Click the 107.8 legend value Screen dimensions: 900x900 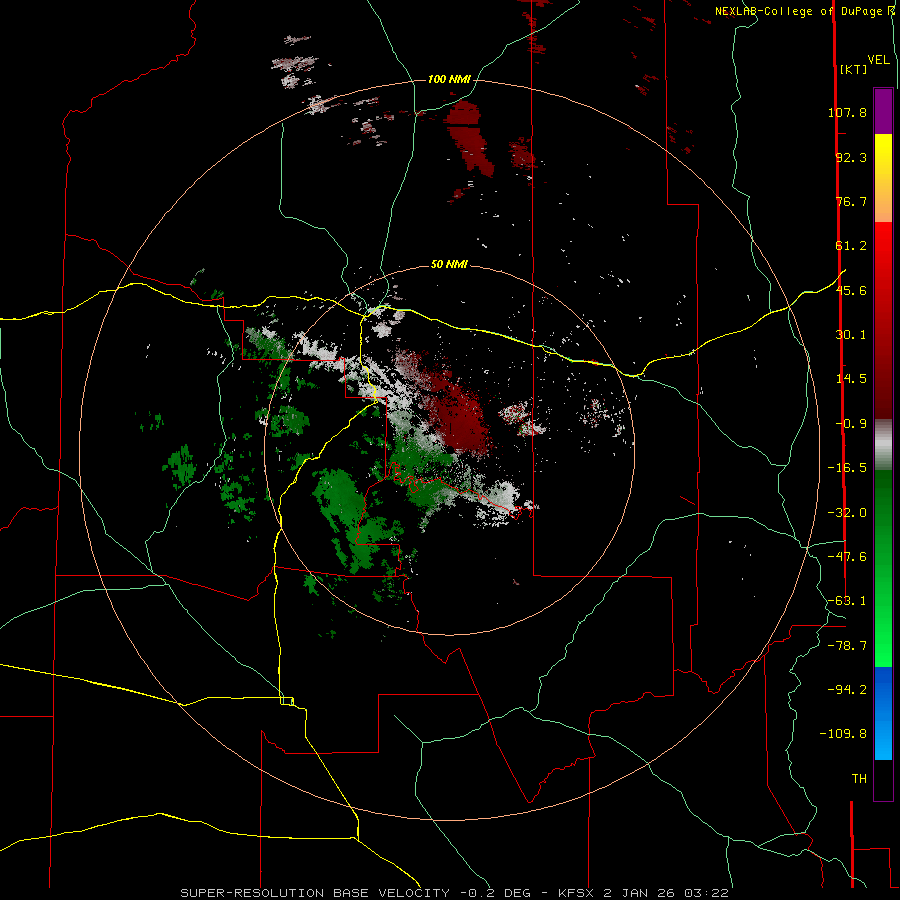click(847, 112)
